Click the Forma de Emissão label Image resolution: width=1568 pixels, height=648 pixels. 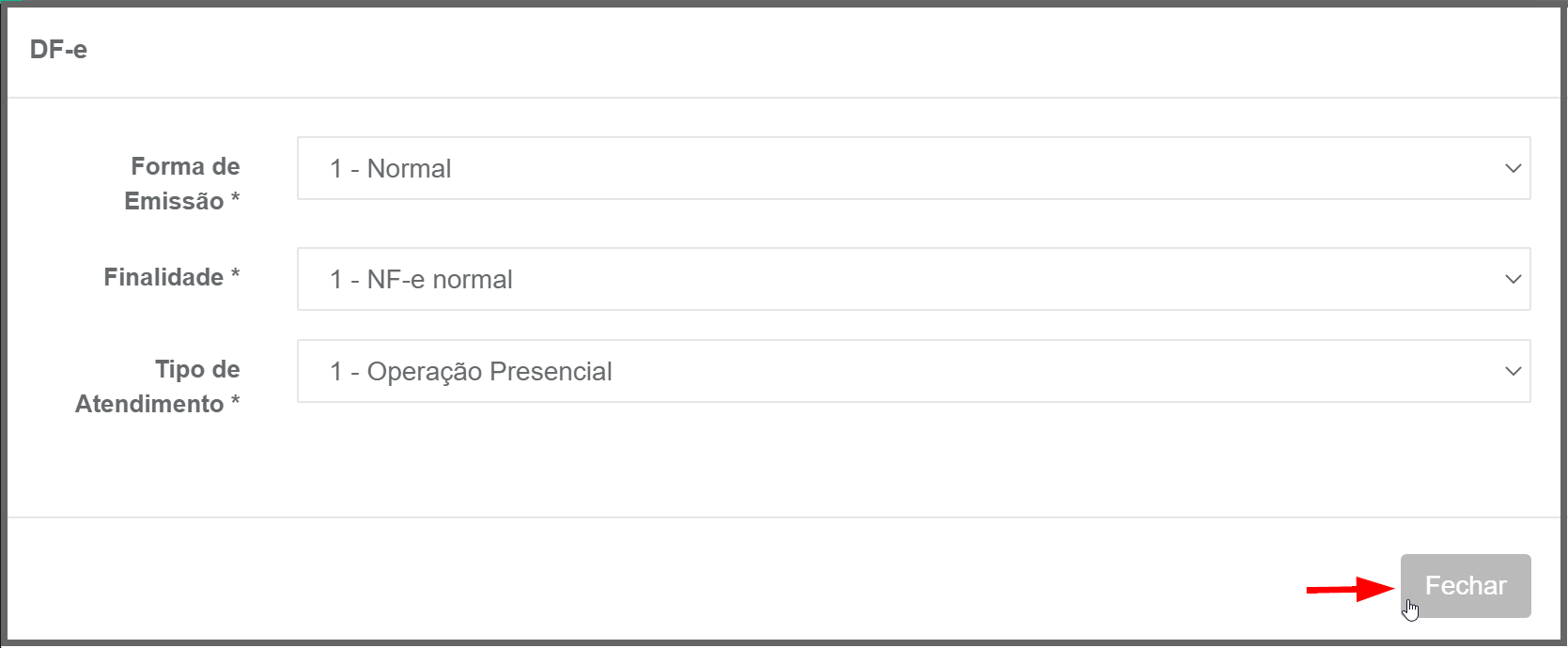[x=182, y=183]
